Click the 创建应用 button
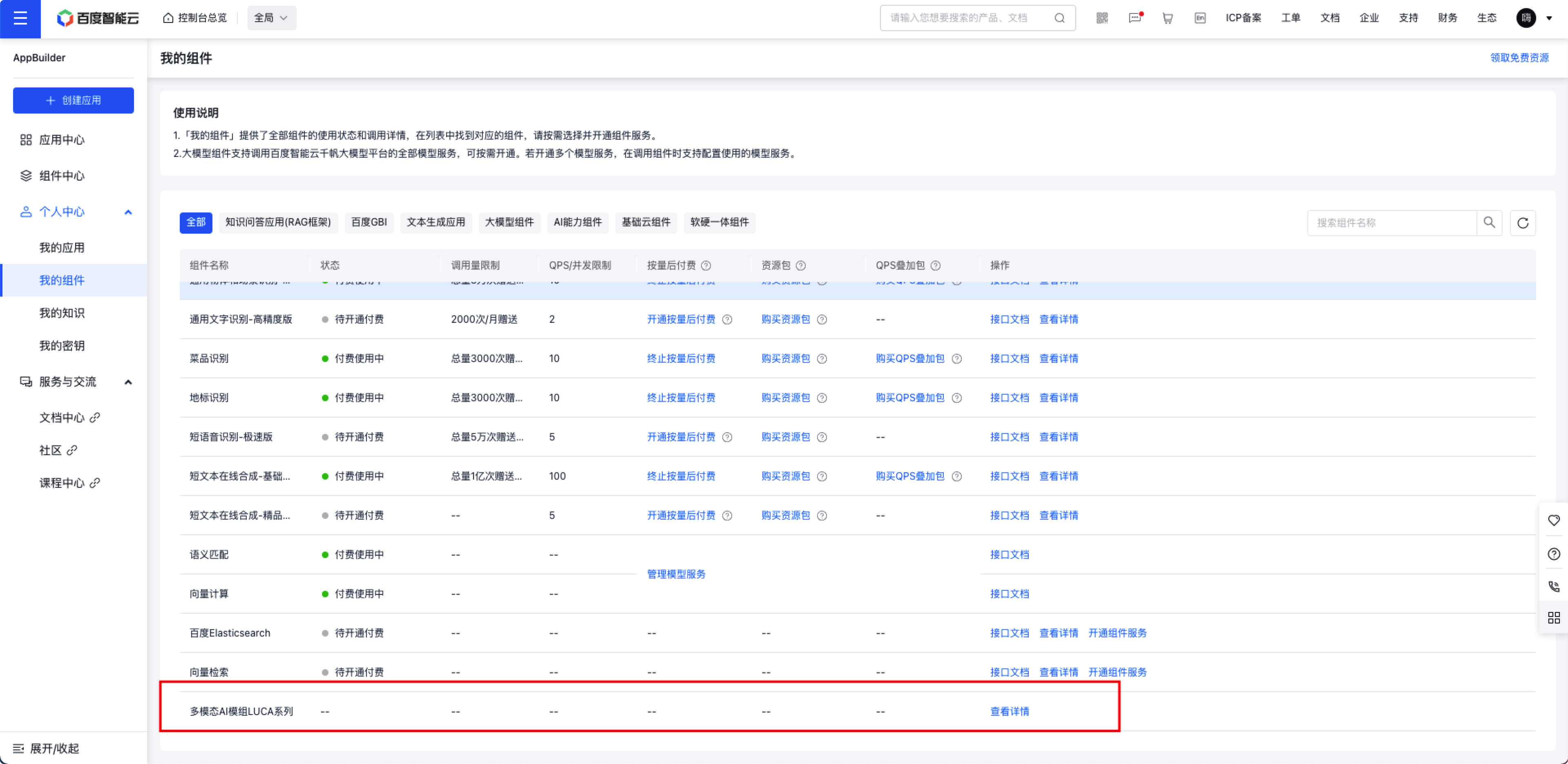Screen dimensions: 1568x764 [73, 101]
